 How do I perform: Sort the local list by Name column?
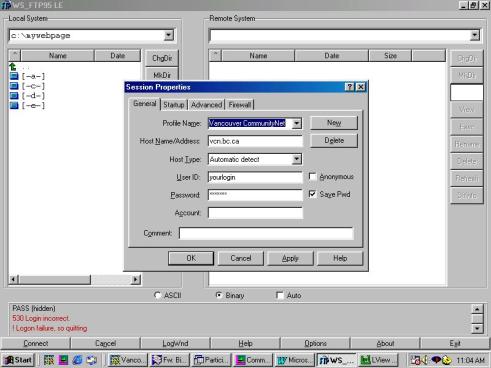[x=58, y=56]
